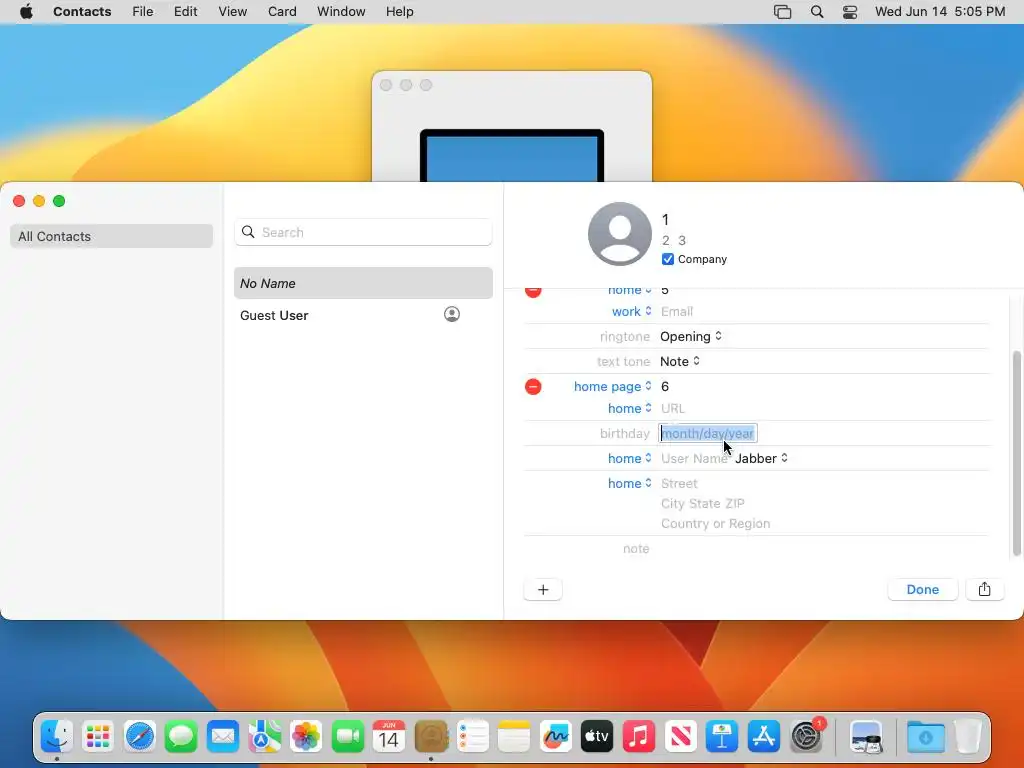The width and height of the screenshot is (1024, 768).
Task: Click the date and time in menu bar
Action: pyautogui.click(x=940, y=12)
